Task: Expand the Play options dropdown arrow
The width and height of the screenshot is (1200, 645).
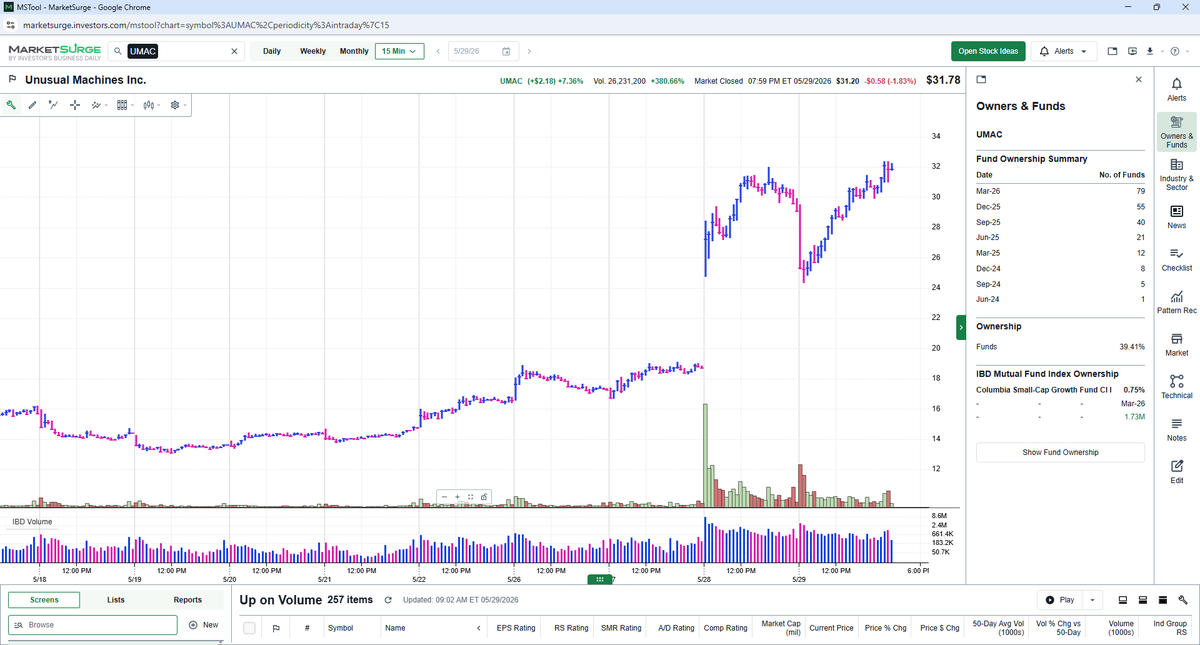Action: (x=1092, y=600)
